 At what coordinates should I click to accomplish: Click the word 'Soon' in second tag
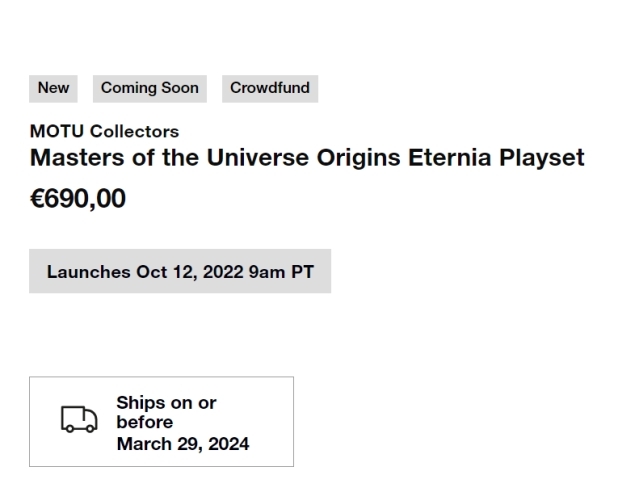click(x=180, y=88)
